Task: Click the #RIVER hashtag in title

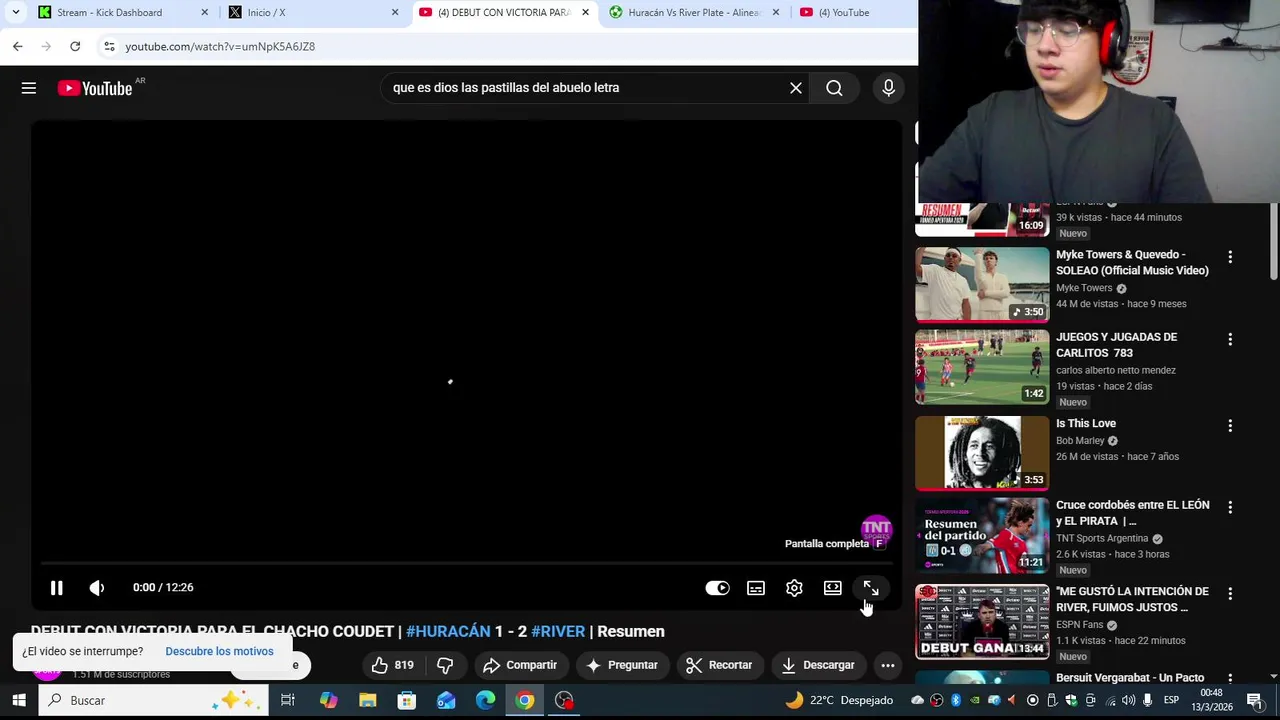Action: tap(558, 631)
